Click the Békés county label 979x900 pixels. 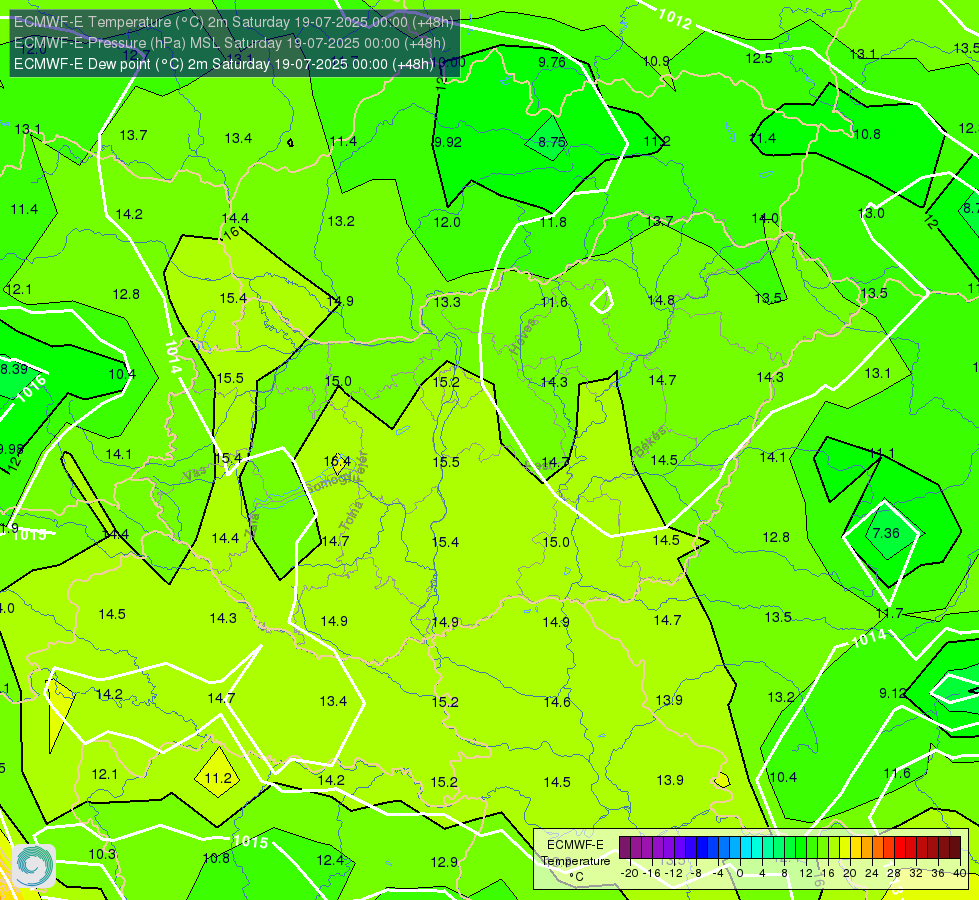650,442
